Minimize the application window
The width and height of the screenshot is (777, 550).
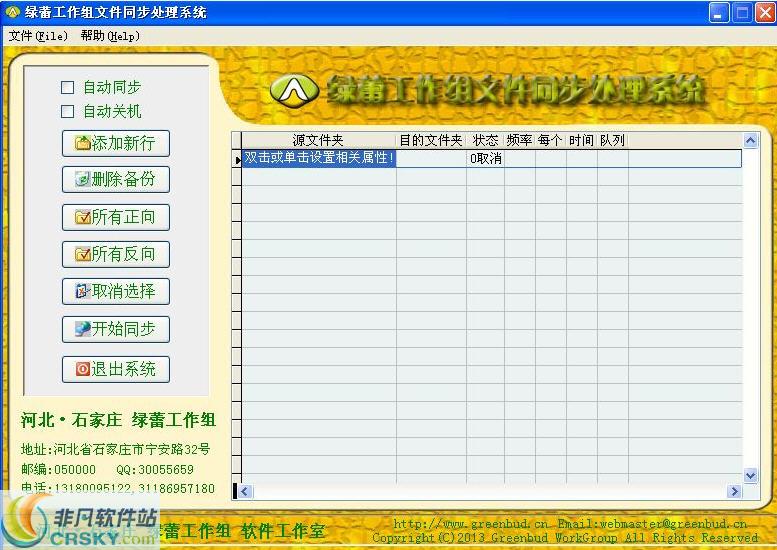719,12
